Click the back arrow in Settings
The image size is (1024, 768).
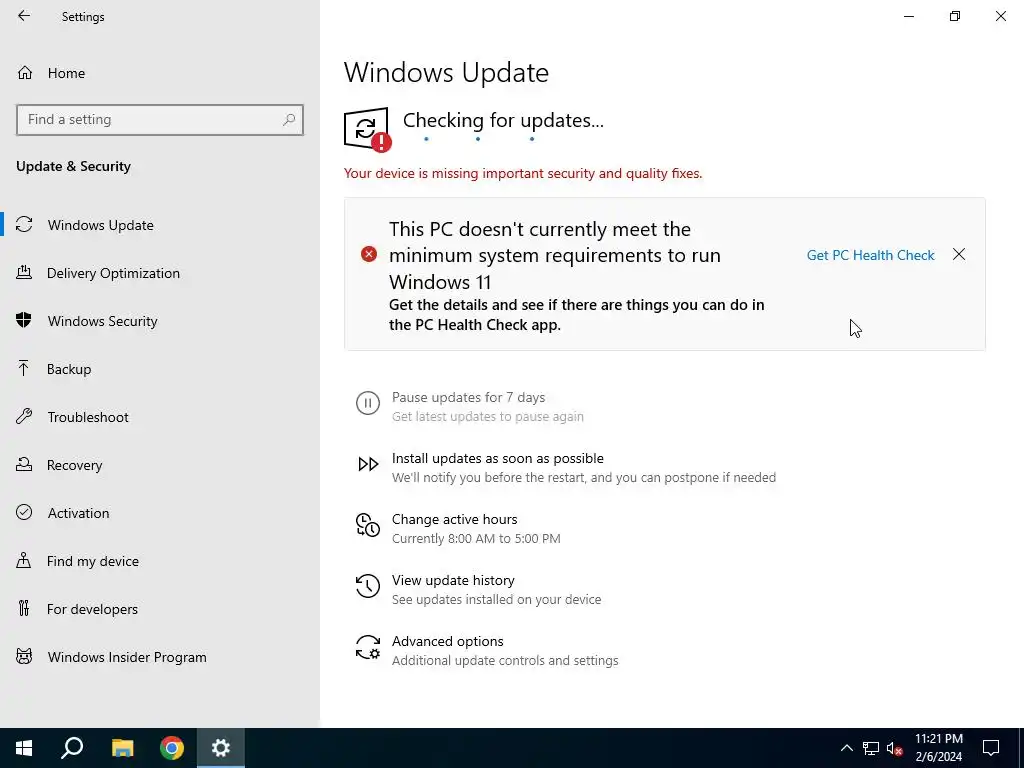(x=24, y=16)
